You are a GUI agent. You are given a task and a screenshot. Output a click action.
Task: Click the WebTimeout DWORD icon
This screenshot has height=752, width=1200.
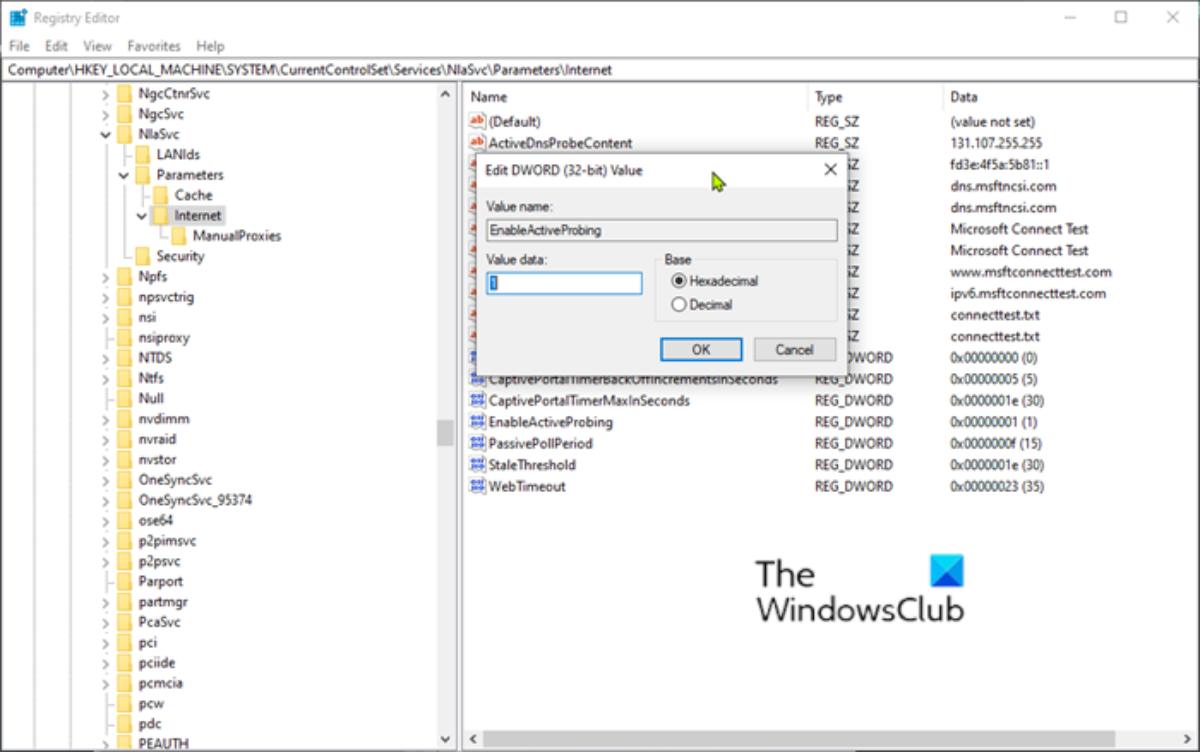click(x=477, y=486)
